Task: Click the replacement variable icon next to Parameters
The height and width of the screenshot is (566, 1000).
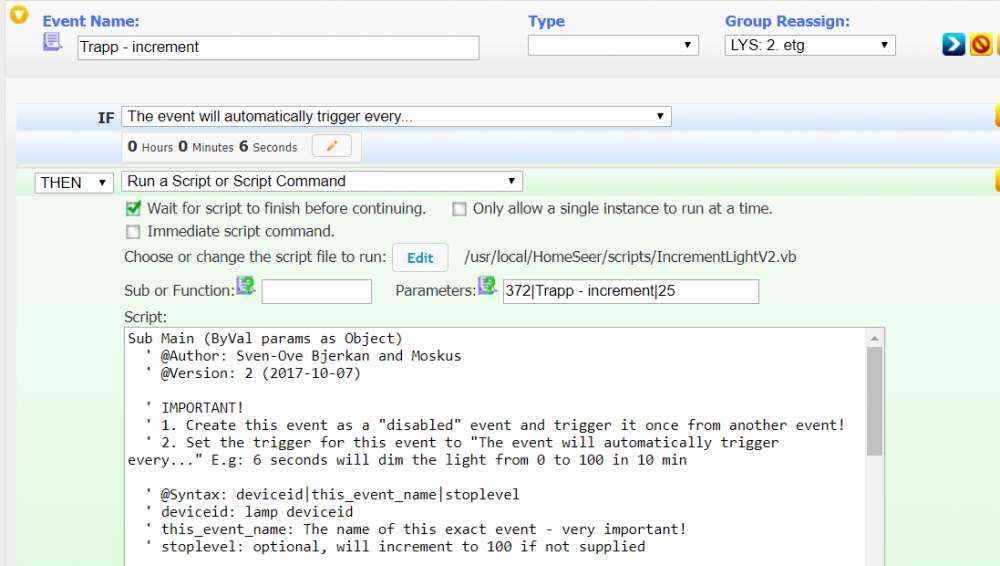Action: 488,287
